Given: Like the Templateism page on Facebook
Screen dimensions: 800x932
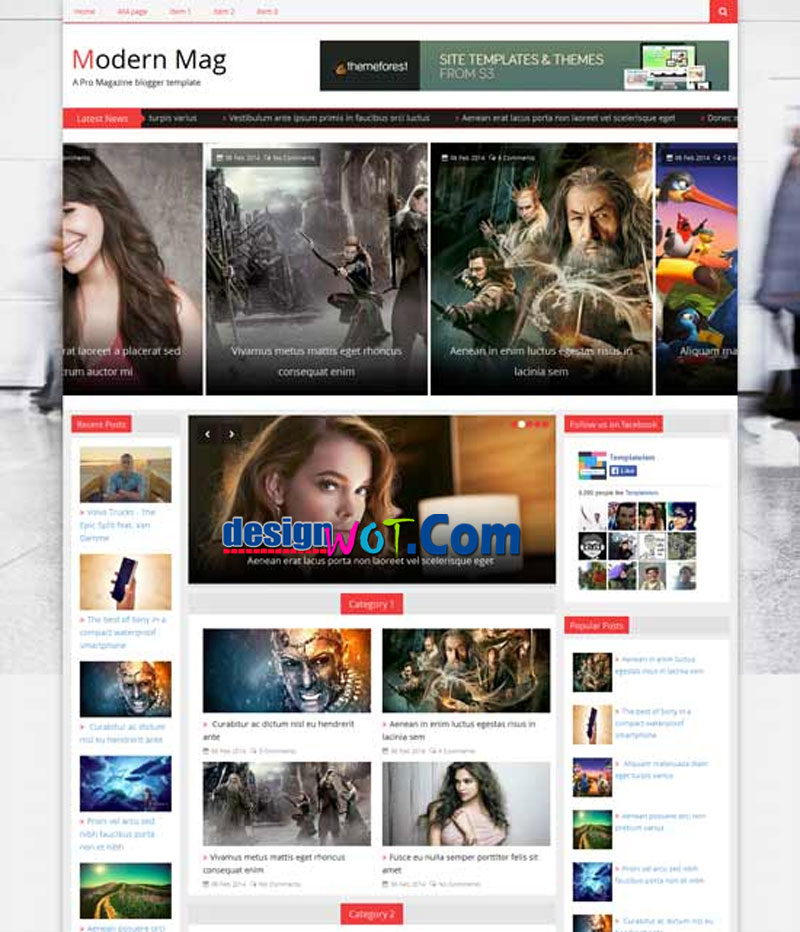Looking at the screenshot, I should pos(623,471).
